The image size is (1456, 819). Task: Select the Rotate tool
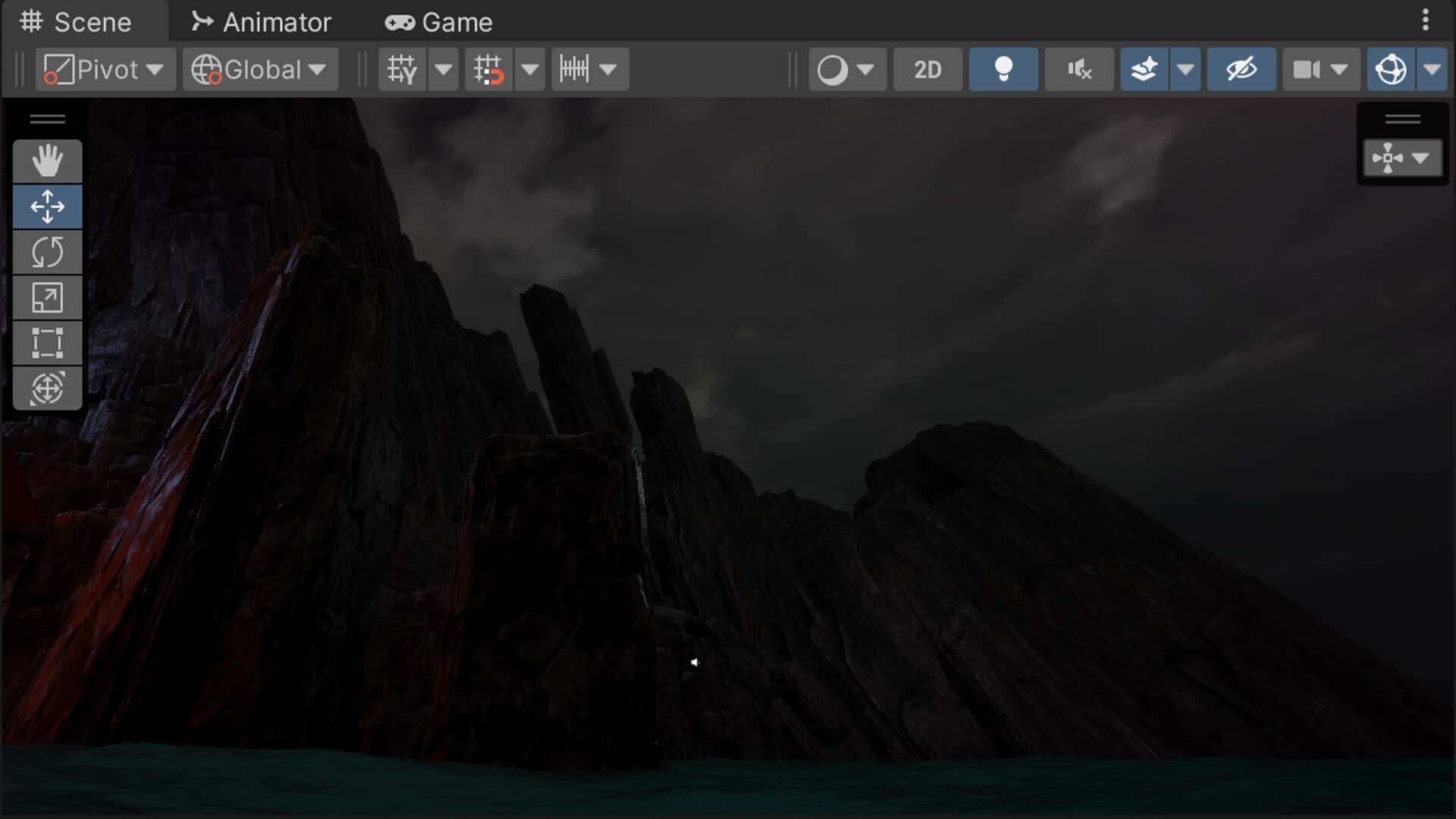click(x=47, y=252)
